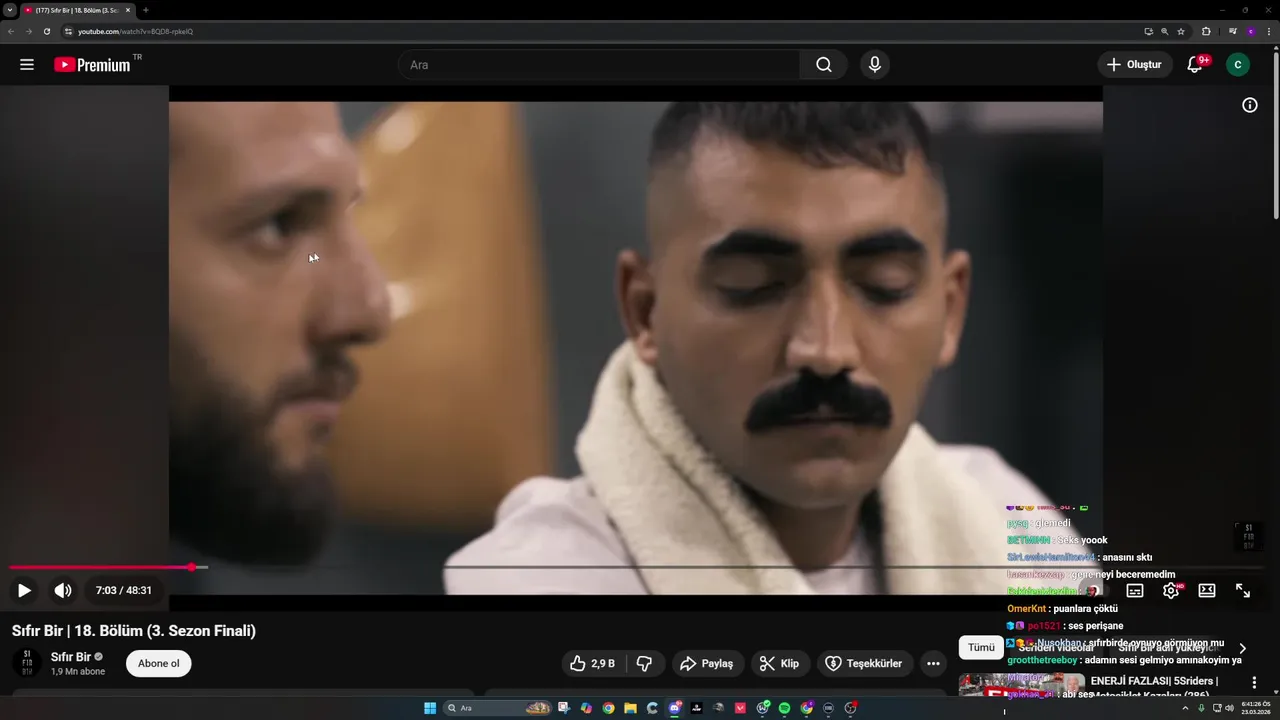Screen dimensions: 1280x720
Task: Go forward in browser history
Action: pos(28,31)
